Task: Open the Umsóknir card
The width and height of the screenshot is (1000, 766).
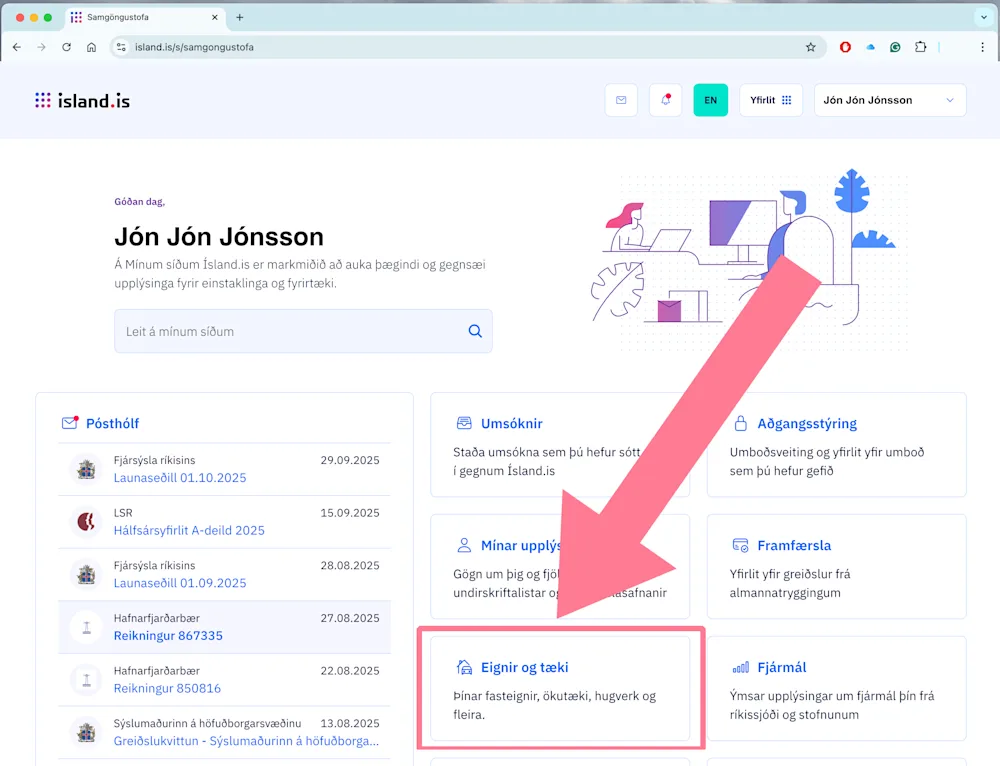Action: (x=560, y=445)
